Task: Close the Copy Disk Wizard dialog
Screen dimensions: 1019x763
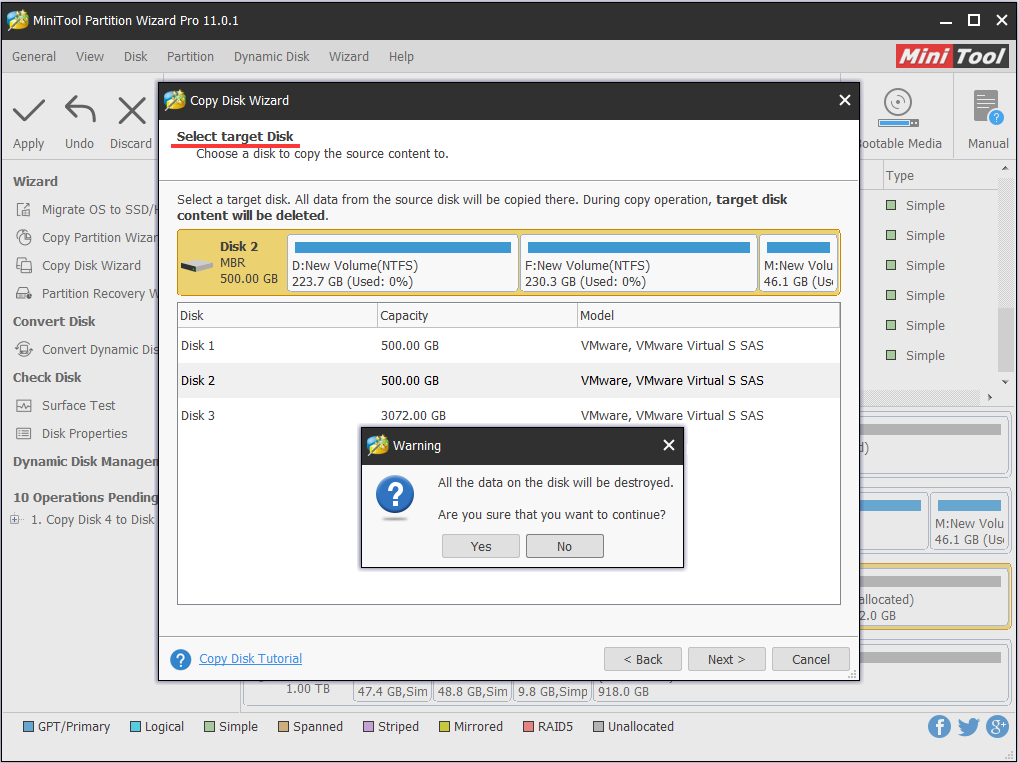Action: pyautogui.click(x=844, y=100)
